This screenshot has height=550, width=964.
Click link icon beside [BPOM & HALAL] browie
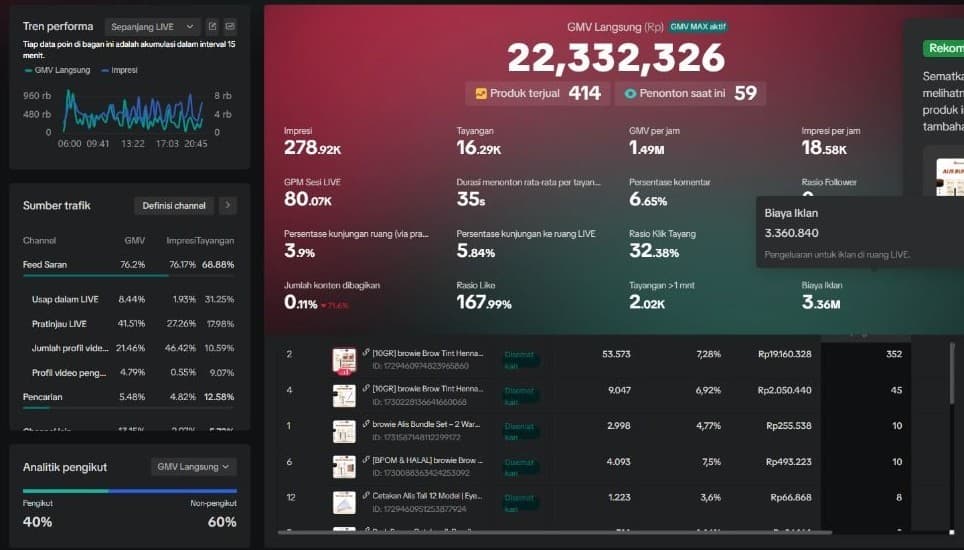click(366, 460)
